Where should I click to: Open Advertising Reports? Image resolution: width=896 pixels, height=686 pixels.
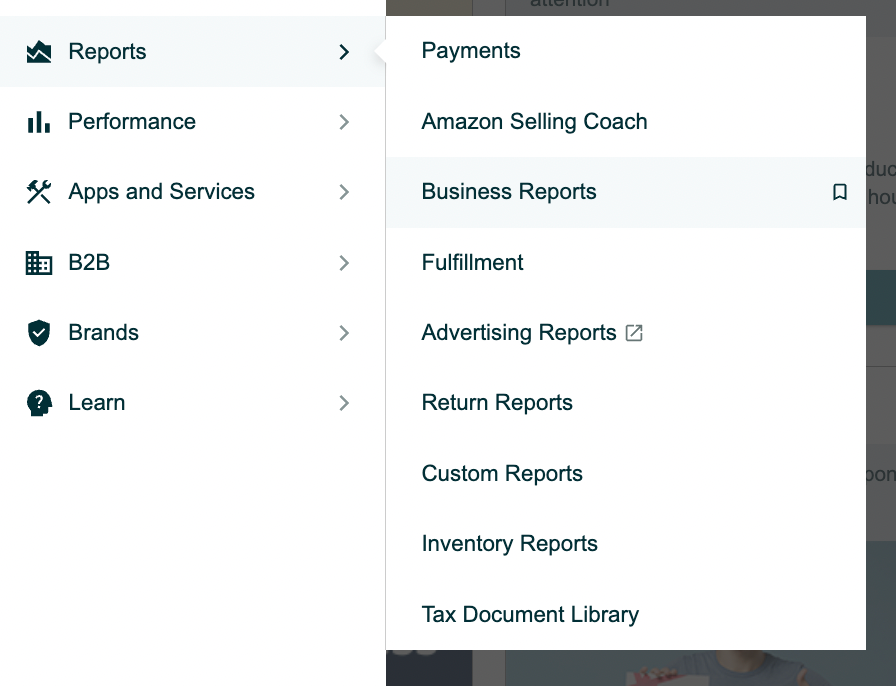click(626, 333)
